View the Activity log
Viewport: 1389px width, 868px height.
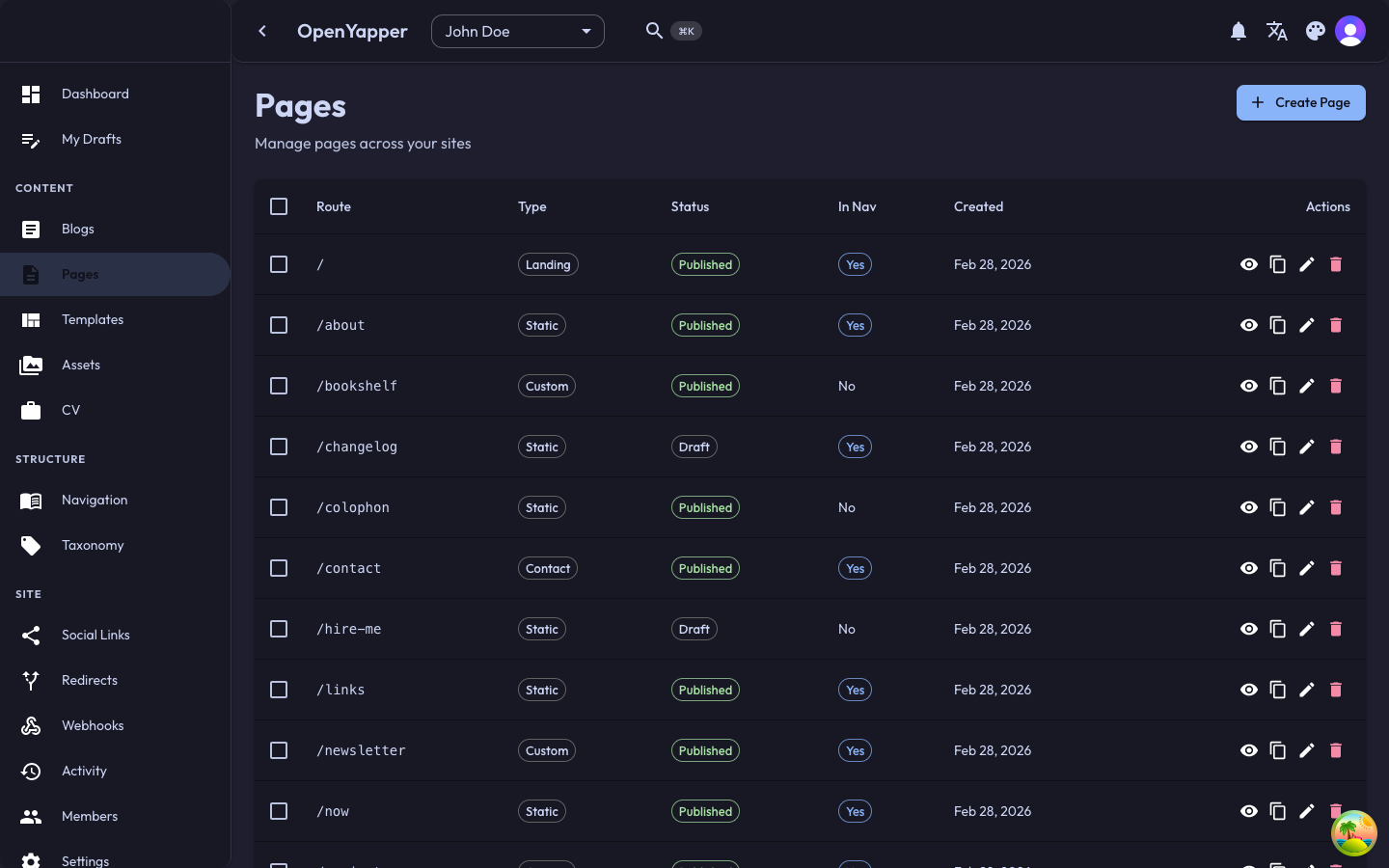click(x=84, y=771)
